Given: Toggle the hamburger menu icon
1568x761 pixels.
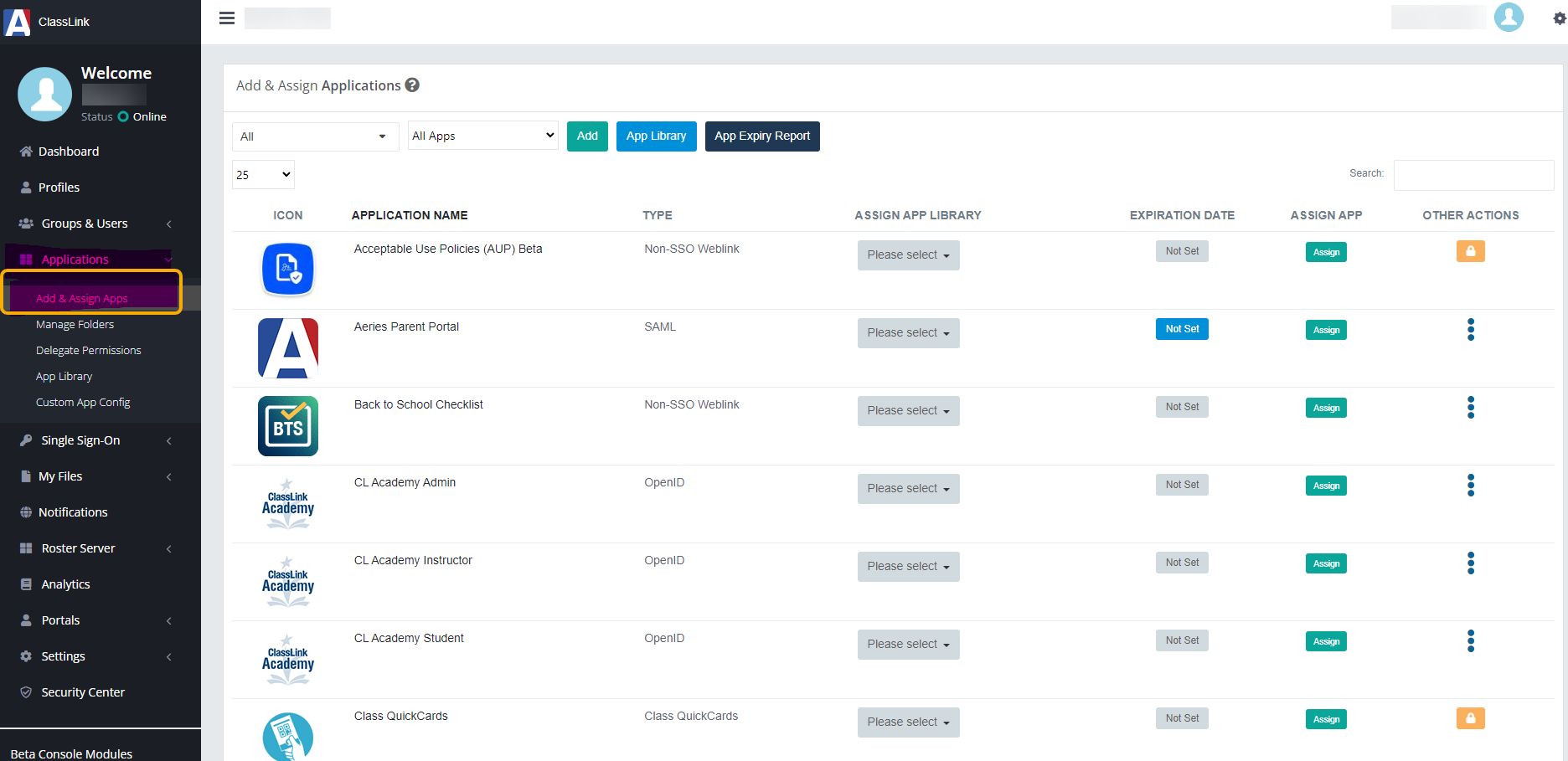Looking at the screenshot, I should pyautogui.click(x=227, y=18).
